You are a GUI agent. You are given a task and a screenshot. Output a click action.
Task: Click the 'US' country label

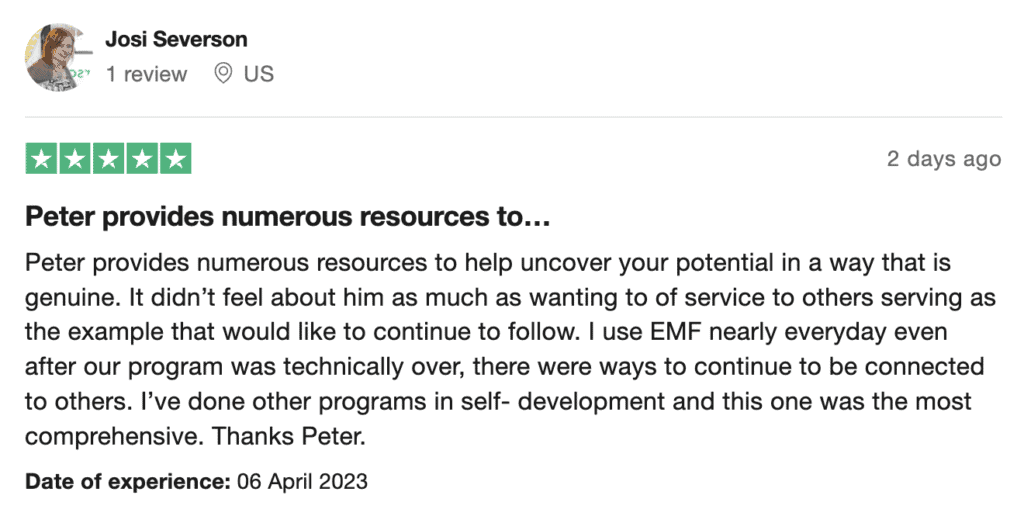click(x=258, y=74)
